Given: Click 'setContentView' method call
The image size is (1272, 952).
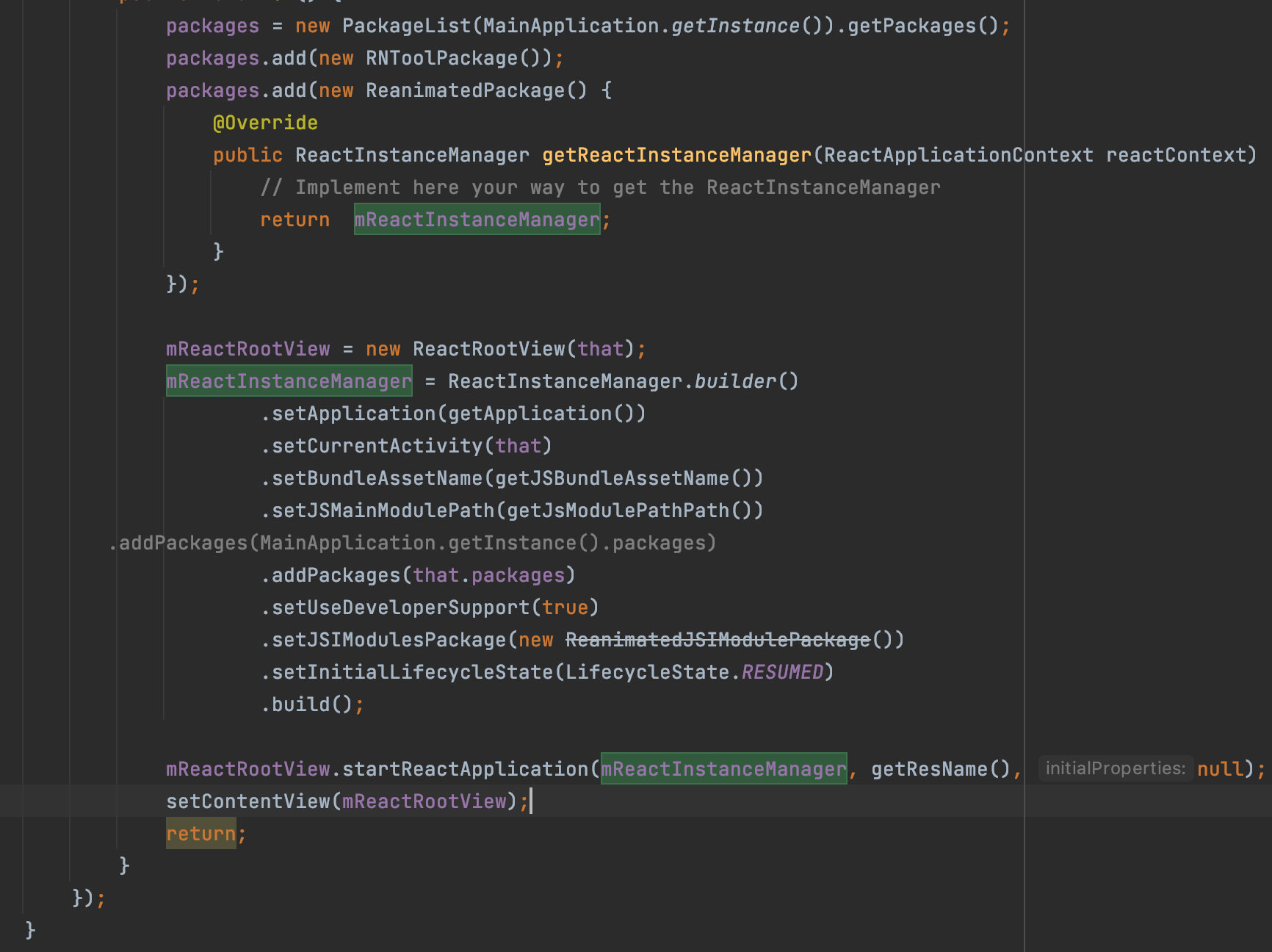Looking at the screenshot, I should (248, 801).
